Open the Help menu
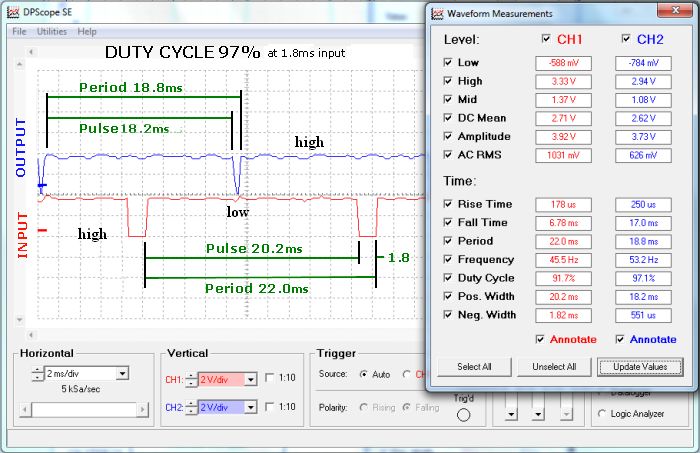This screenshot has height=453, width=700. point(87,32)
